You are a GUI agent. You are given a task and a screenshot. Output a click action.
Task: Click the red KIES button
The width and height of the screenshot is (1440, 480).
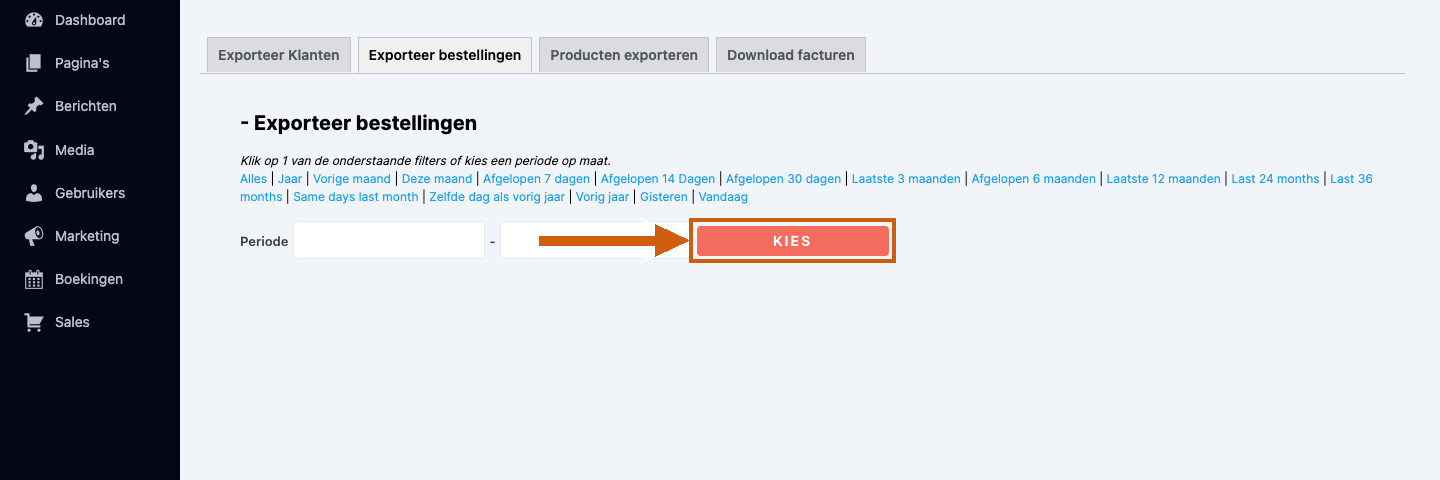coord(792,241)
